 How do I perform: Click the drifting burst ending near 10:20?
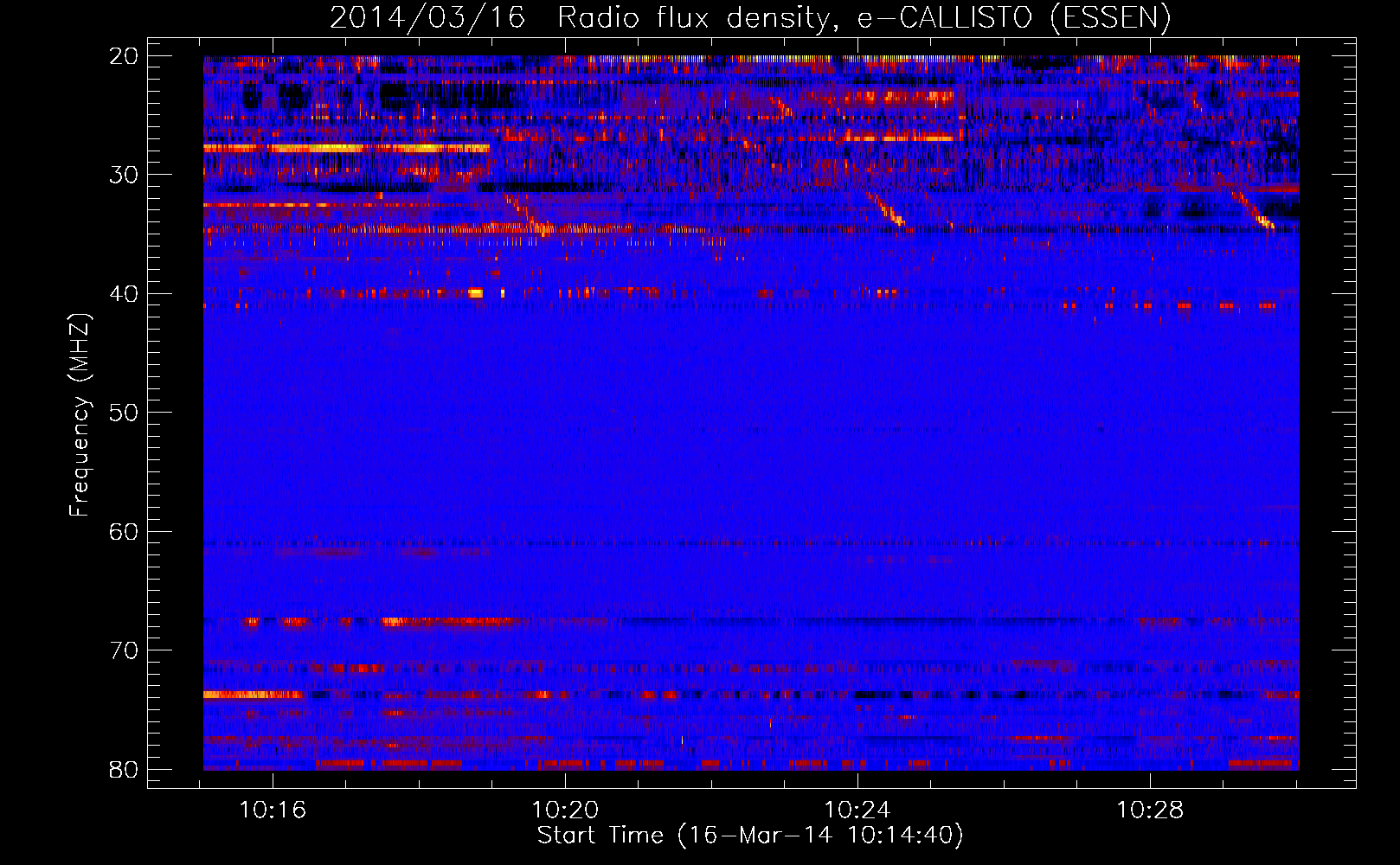click(526, 214)
